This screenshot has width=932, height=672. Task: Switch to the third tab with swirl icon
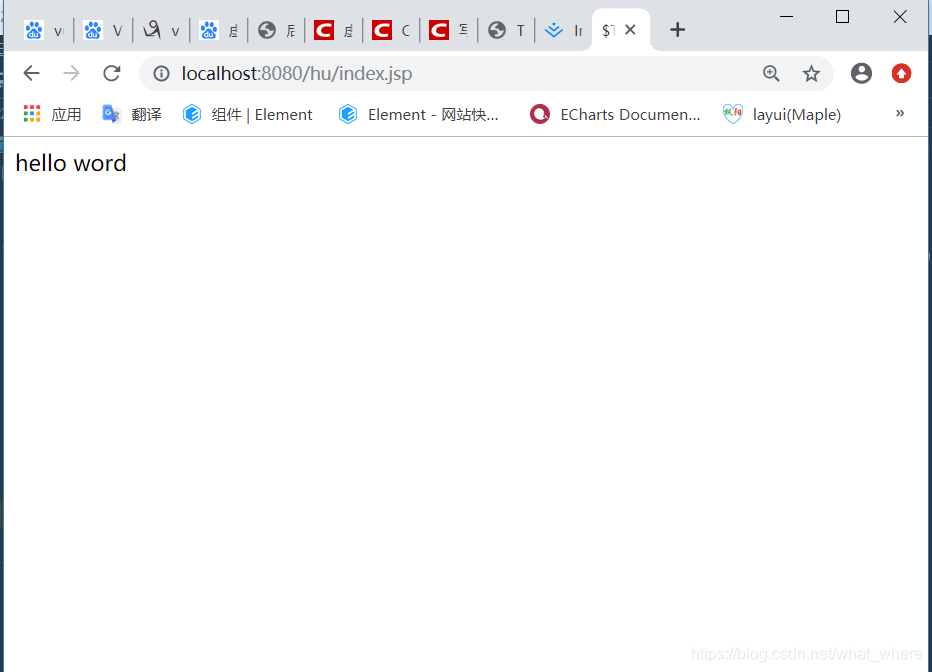160,30
